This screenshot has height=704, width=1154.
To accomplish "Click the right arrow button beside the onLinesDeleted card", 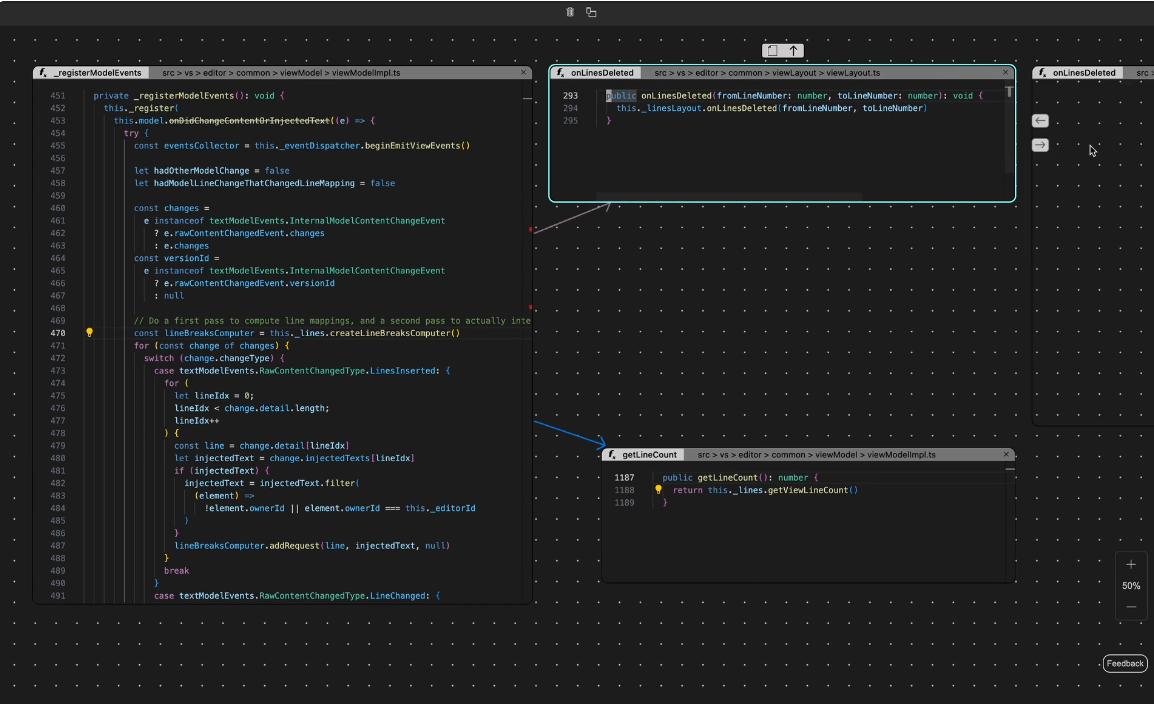I will pyautogui.click(x=1040, y=145).
